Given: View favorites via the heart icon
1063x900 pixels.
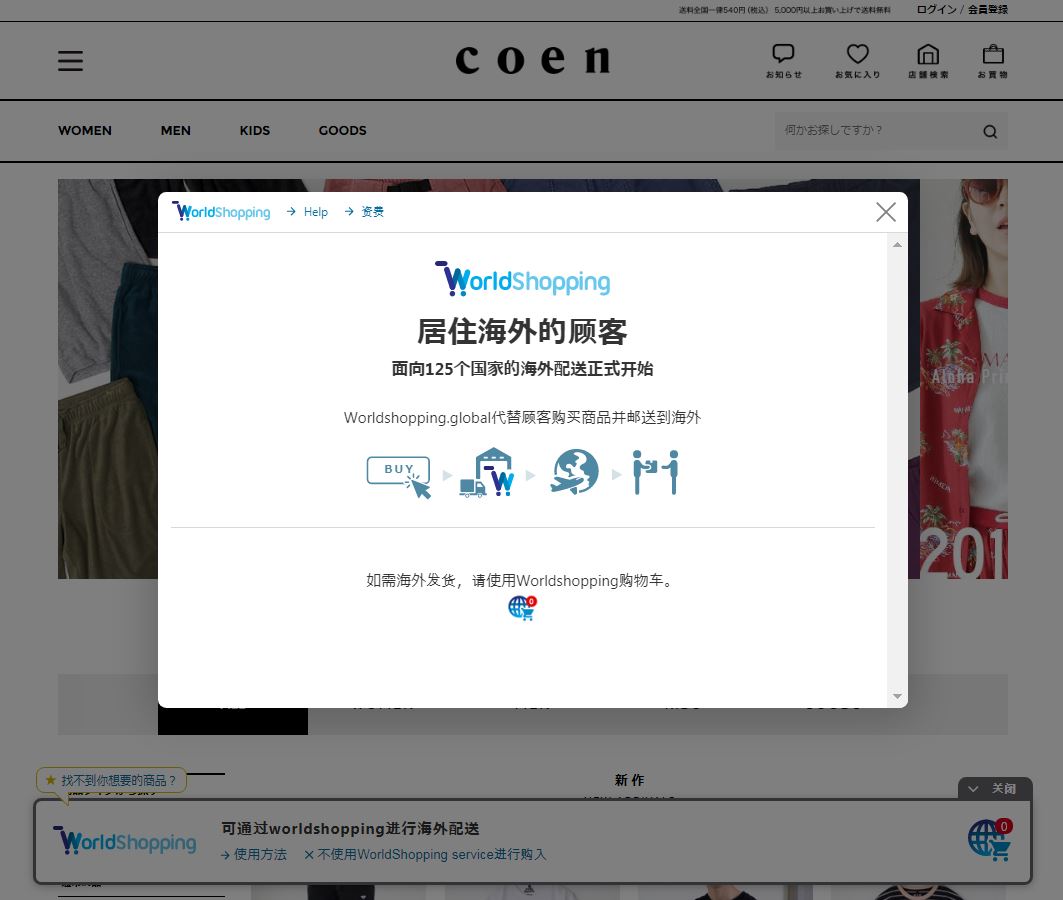Looking at the screenshot, I should (857, 60).
